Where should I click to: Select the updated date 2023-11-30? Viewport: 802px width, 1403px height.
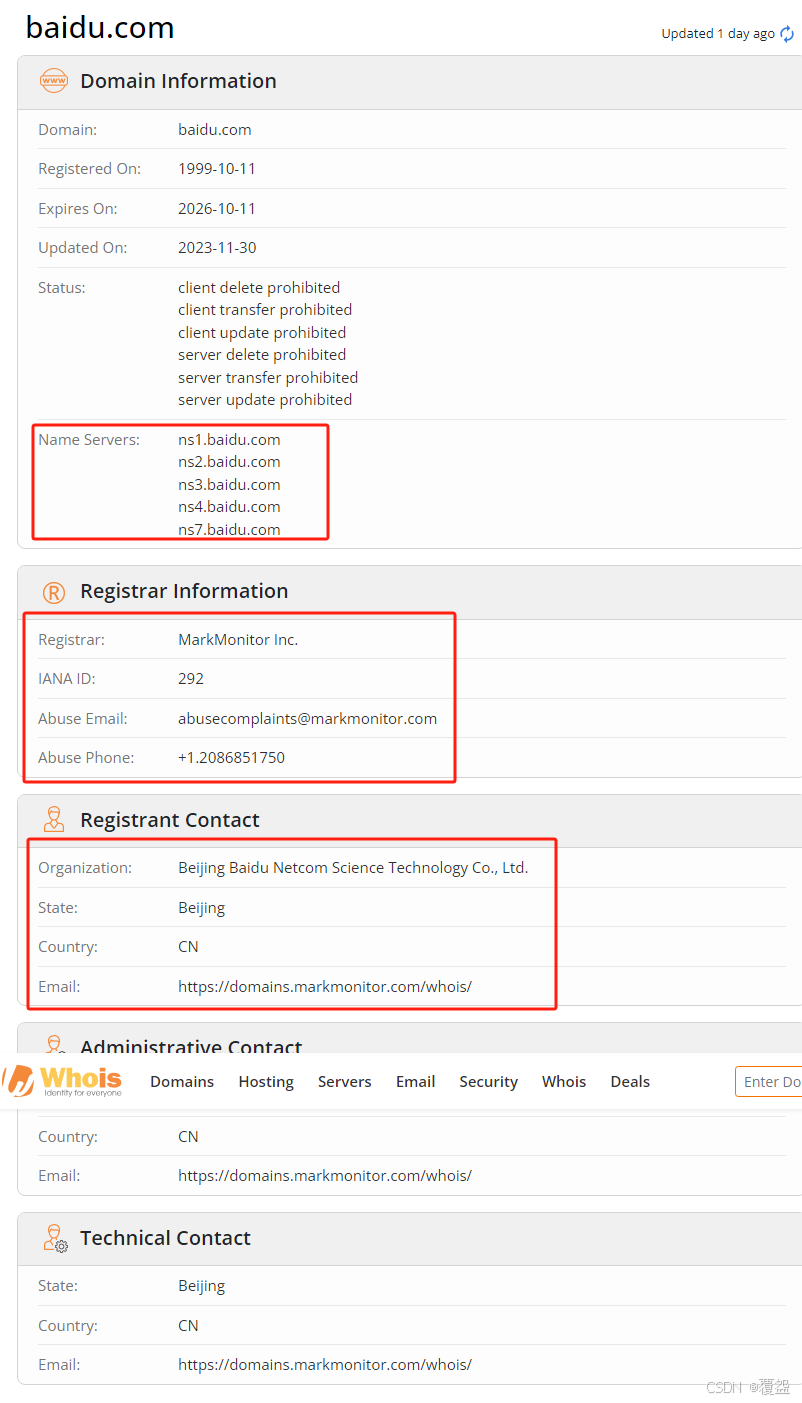(x=217, y=248)
